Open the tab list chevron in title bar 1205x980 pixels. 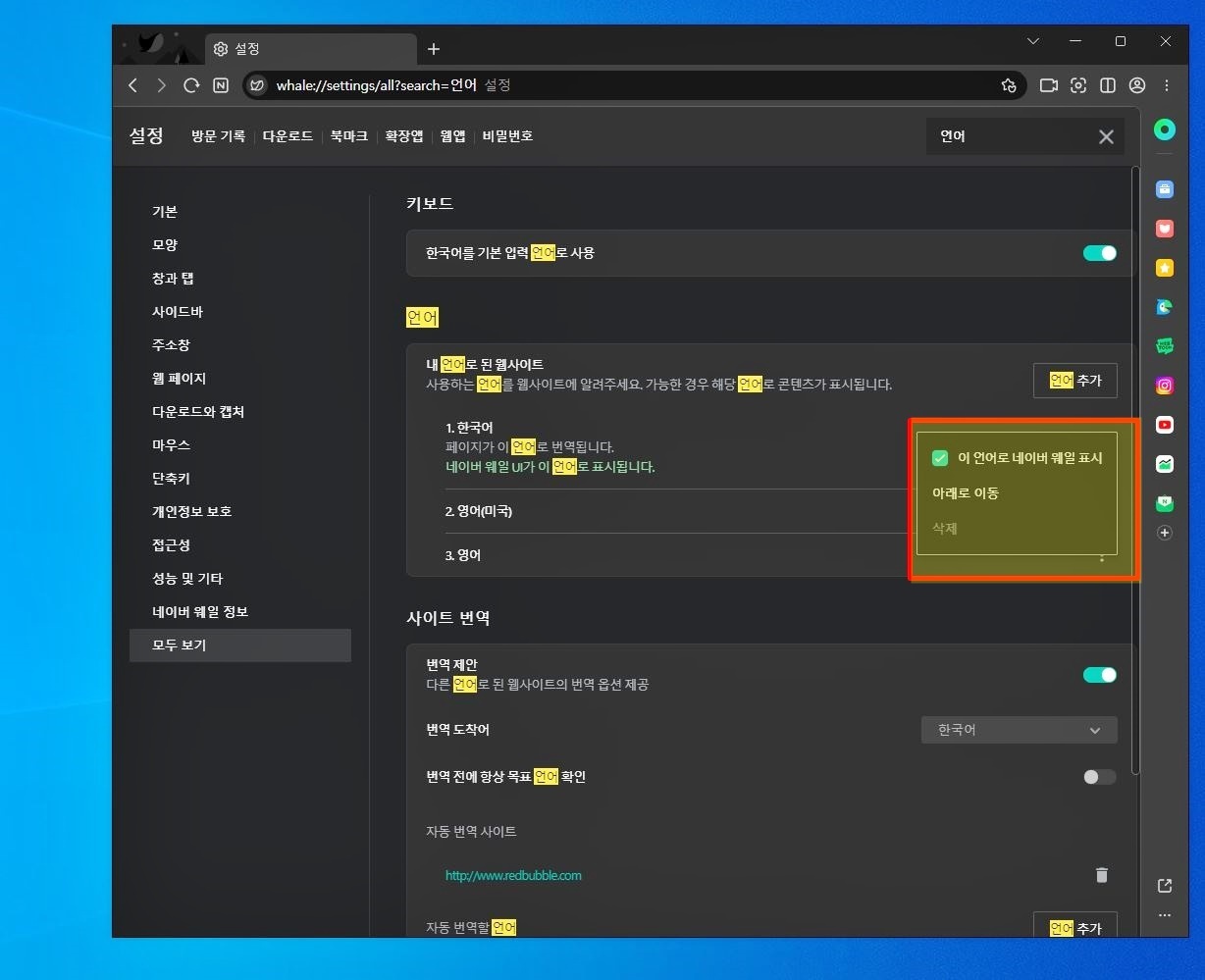tap(1033, 41)
